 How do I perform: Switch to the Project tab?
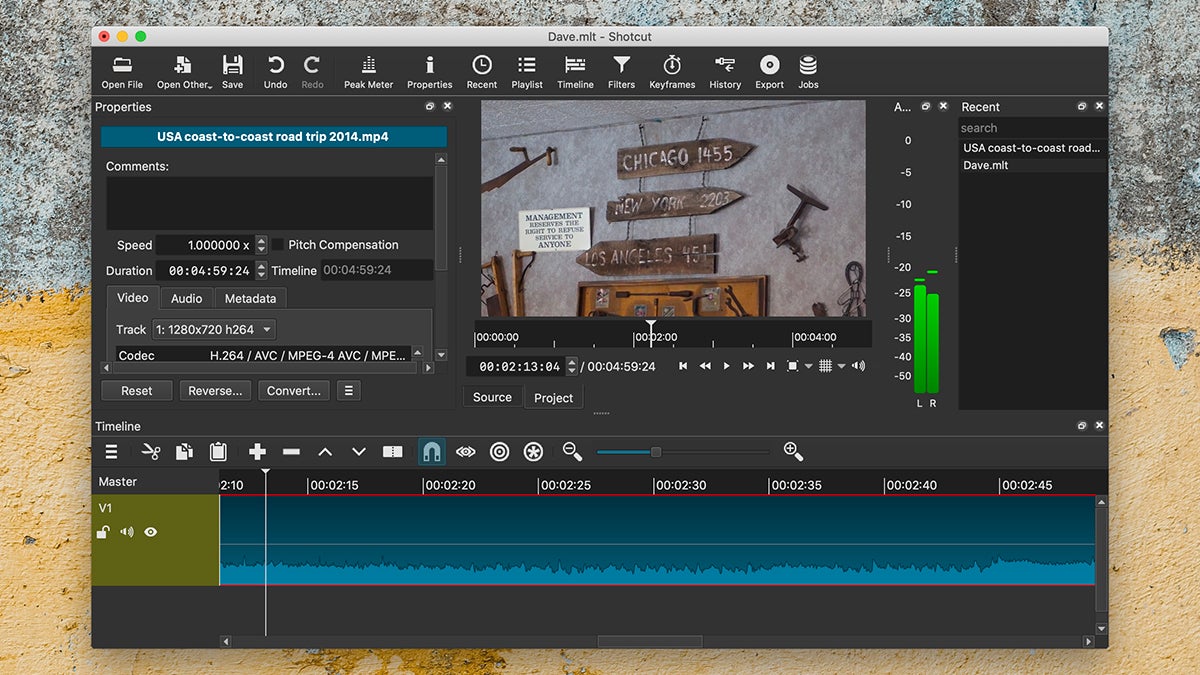[553, 397]
